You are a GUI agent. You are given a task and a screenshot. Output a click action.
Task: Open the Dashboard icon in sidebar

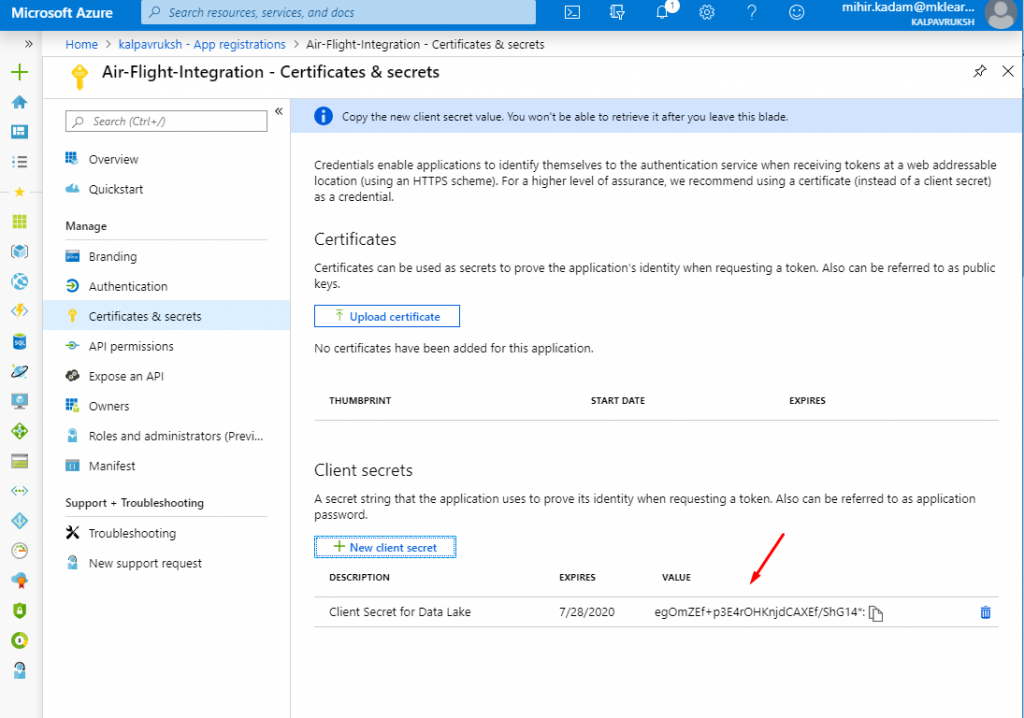[20, 131]
